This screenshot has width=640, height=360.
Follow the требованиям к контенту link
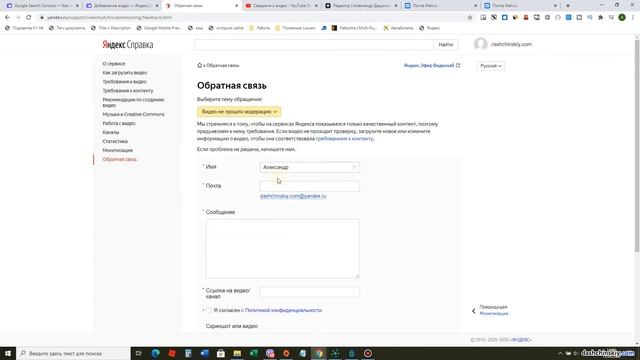[344, 139]
